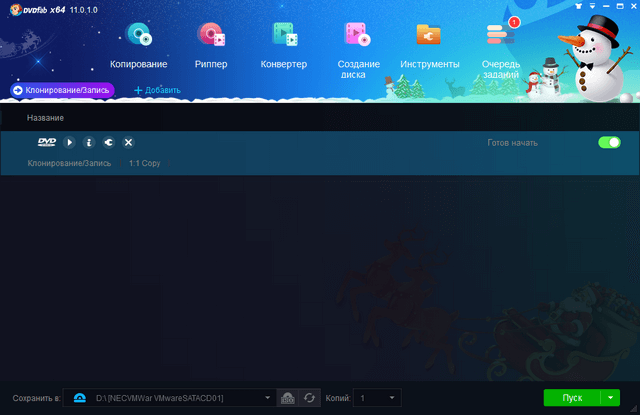Image resolution: width=640 pixels, height=415 pixels.
Task: Click the DVDFab logo in title bar
Action: 37,10
